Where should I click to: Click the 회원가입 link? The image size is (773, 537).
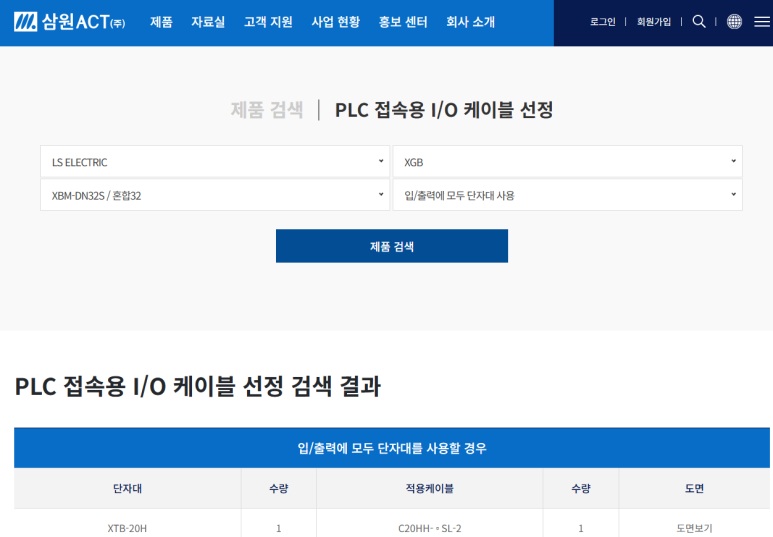pos(654,22)
